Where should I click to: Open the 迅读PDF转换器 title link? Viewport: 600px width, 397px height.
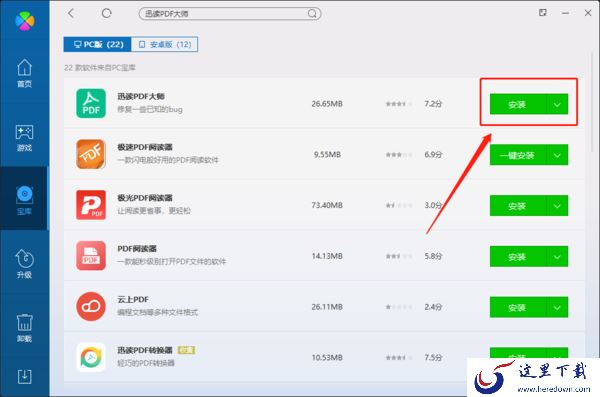click(x=145, y=350)
